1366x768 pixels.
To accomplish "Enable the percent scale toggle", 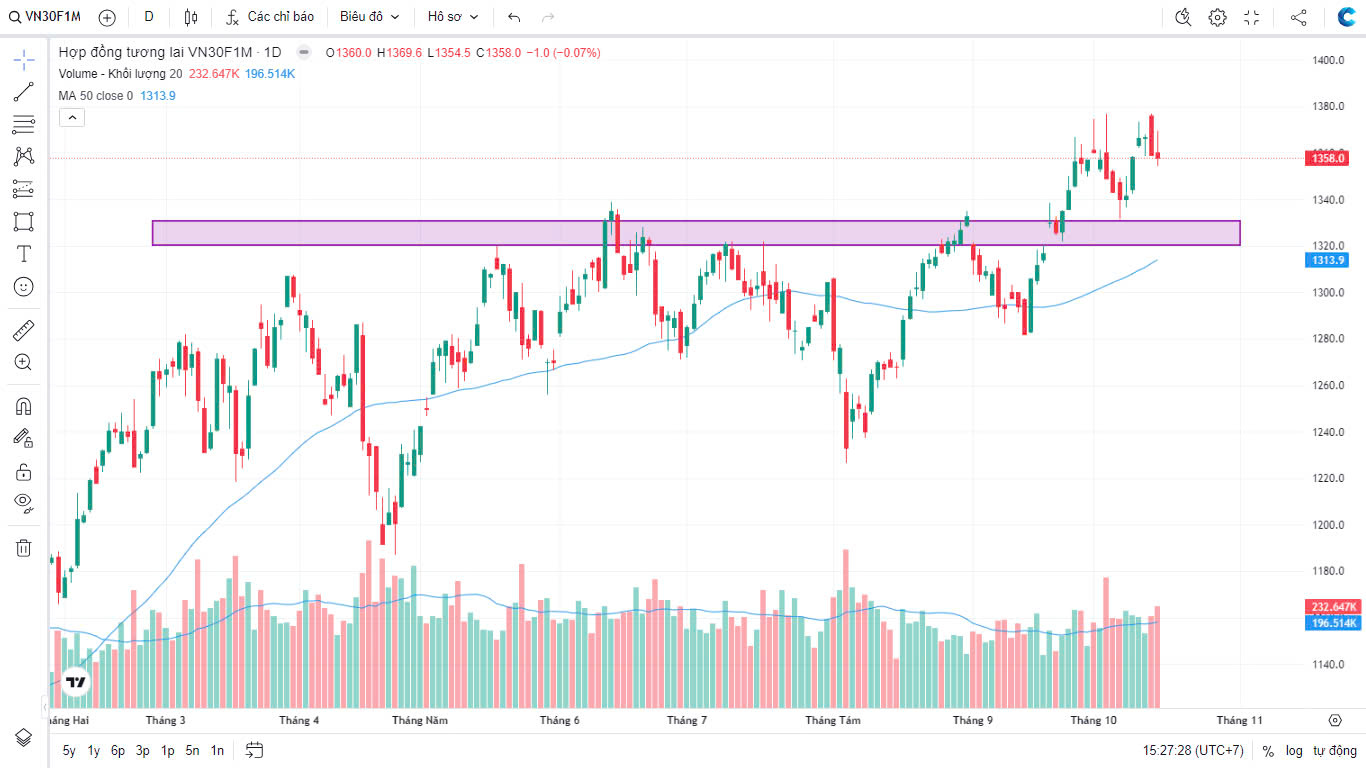I will 1268,750.
